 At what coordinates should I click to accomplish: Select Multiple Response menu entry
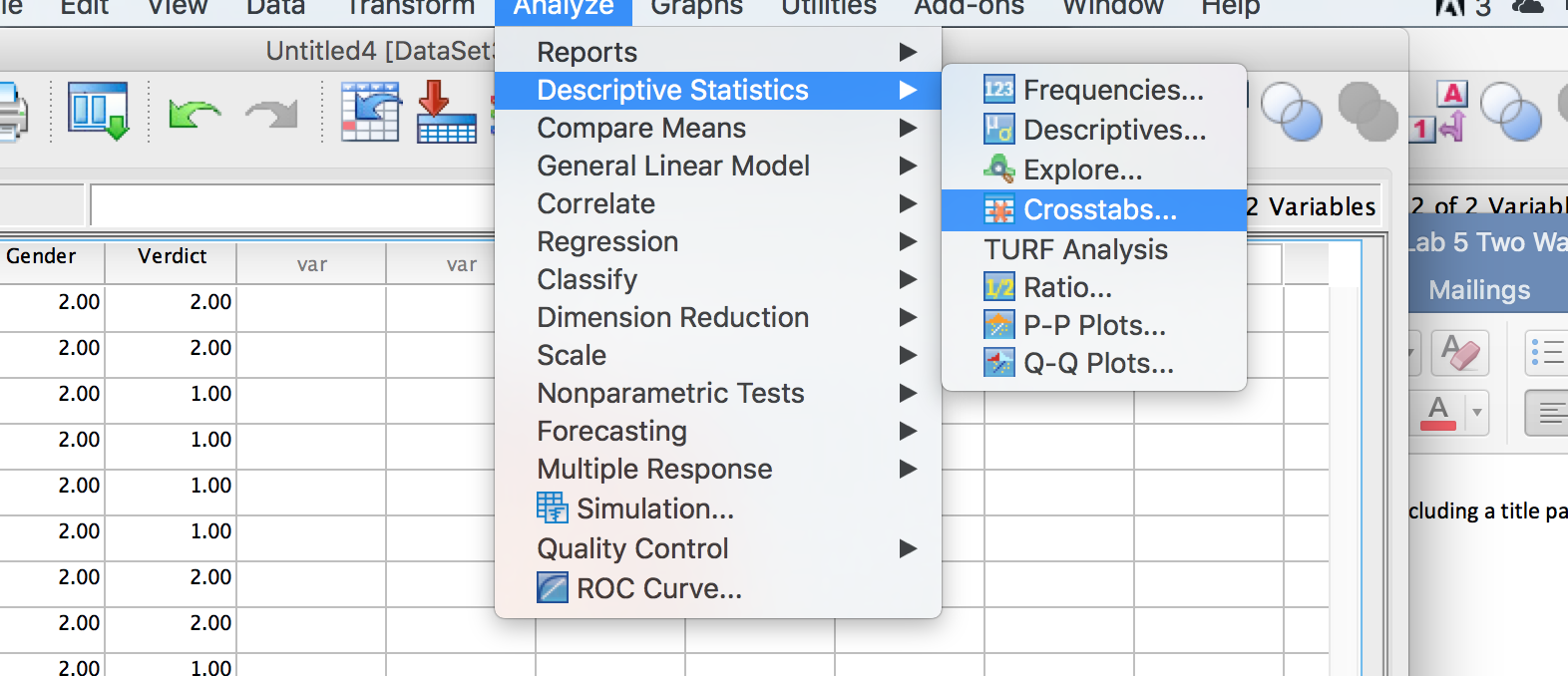[x=718, y=469]
